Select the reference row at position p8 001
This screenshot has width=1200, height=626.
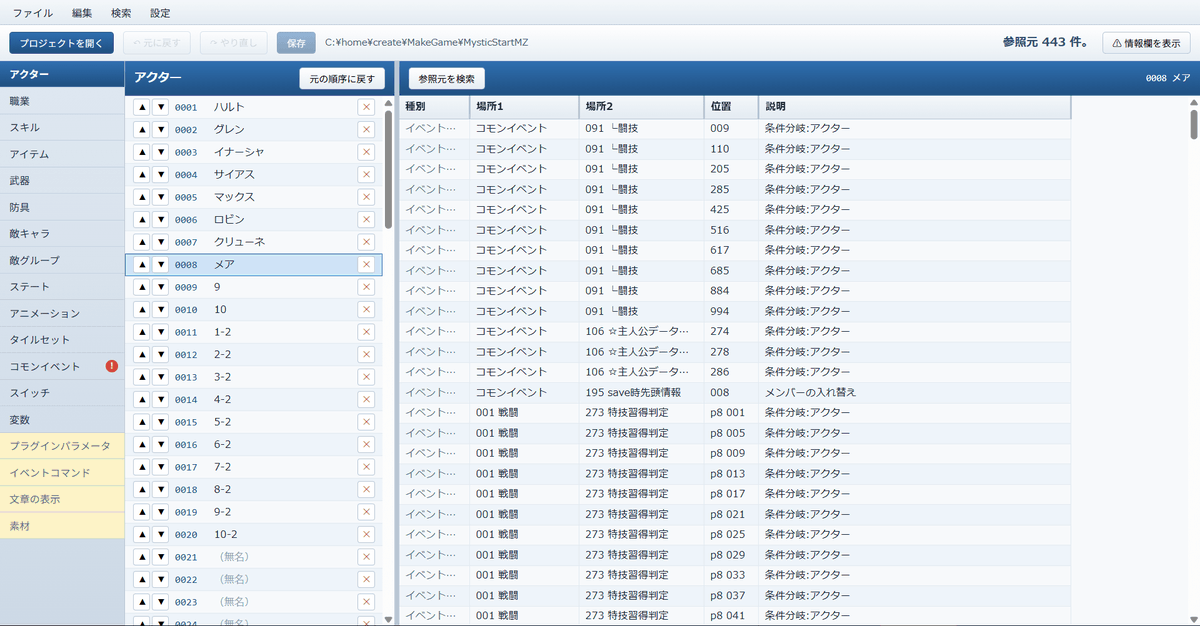(x=735, y=412)
